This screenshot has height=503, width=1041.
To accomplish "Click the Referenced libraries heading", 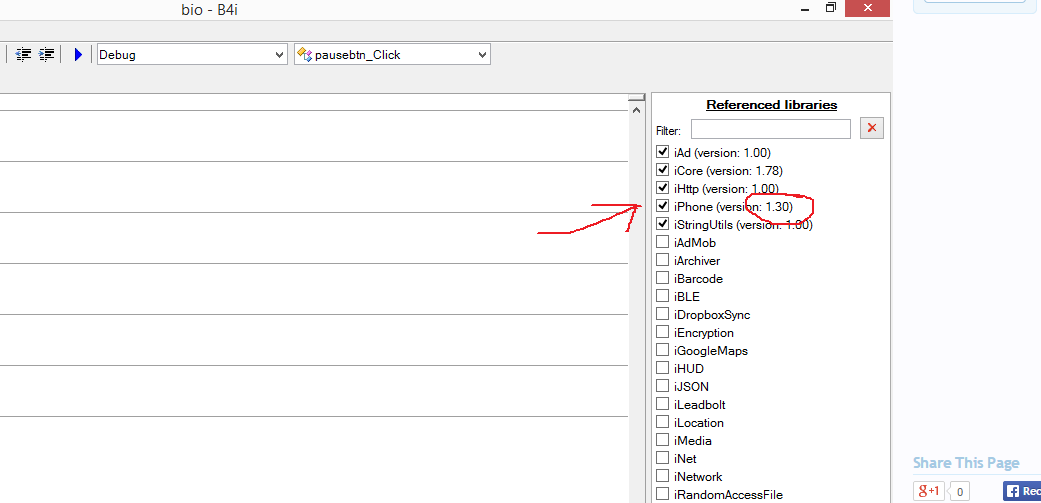I will click(x=771, y=105).
